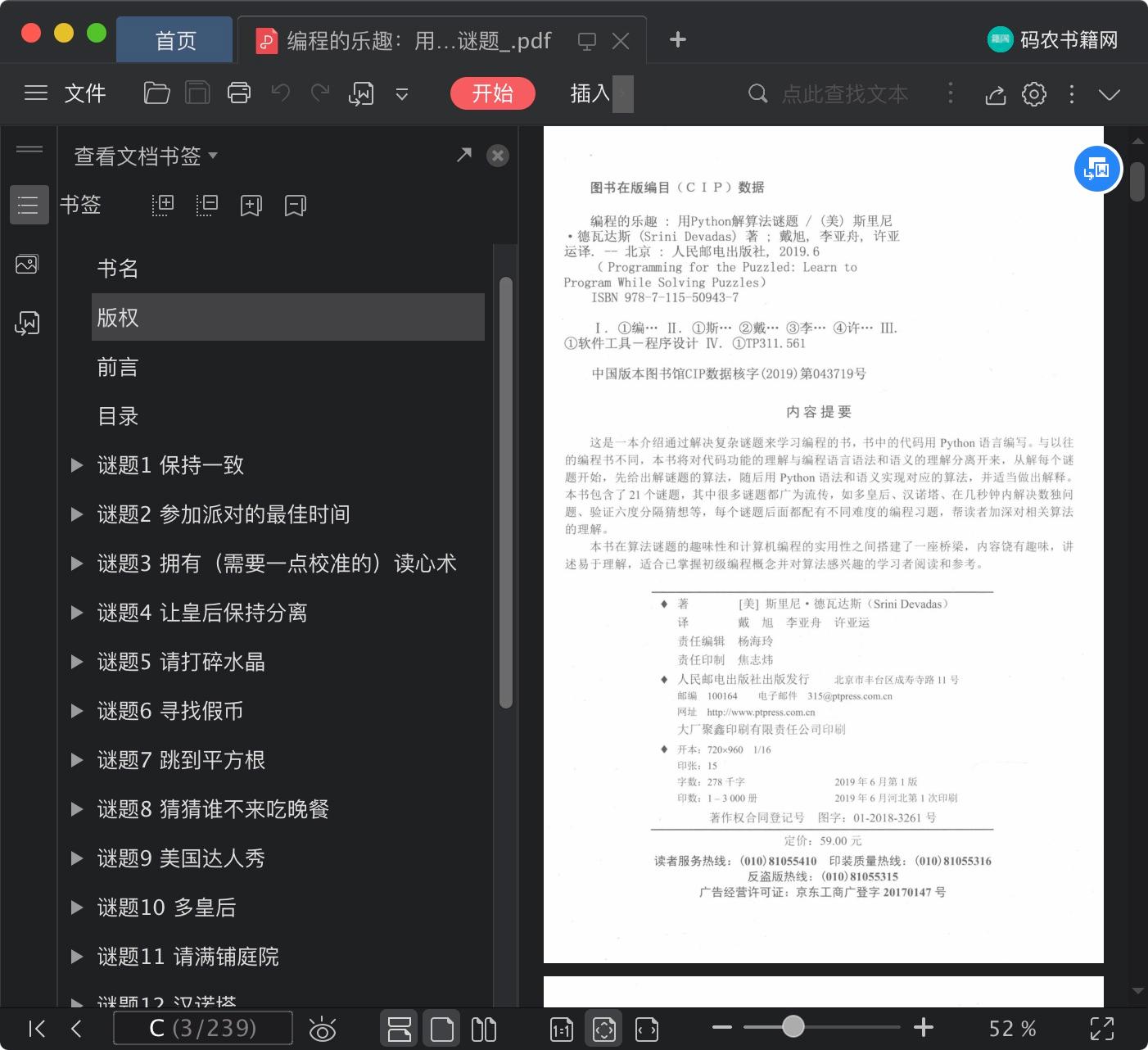Switch to the 首页 tab
Viewport: 1148px width, 1050px height.
(174, 40)
